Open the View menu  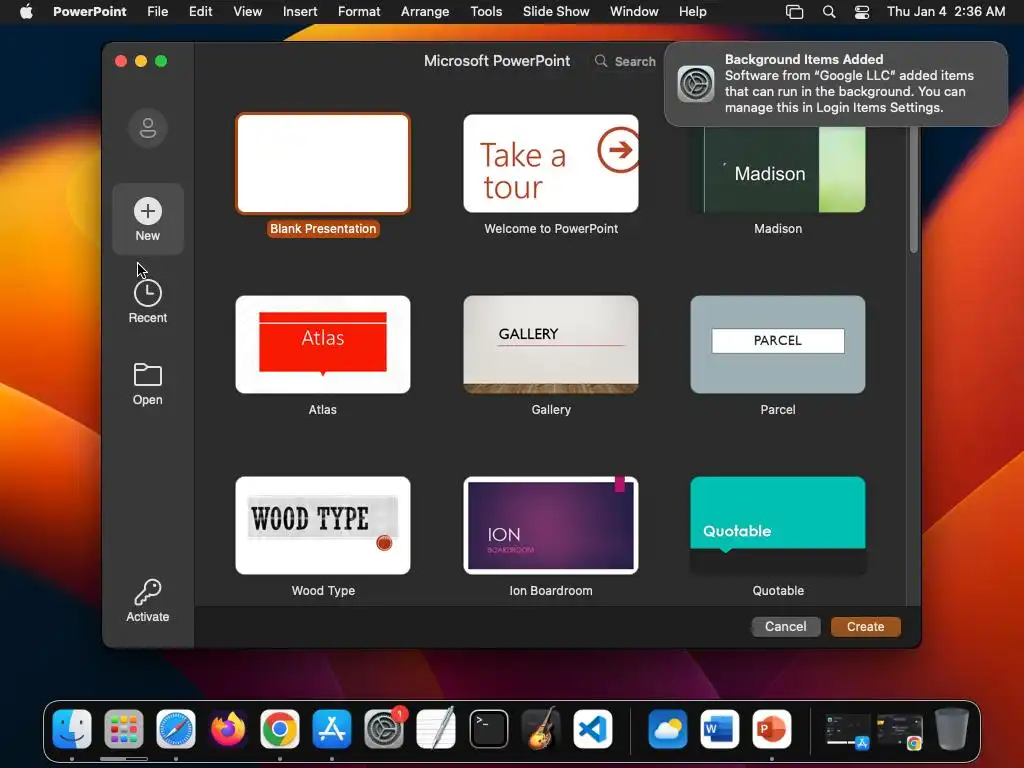tap(248, 12)
